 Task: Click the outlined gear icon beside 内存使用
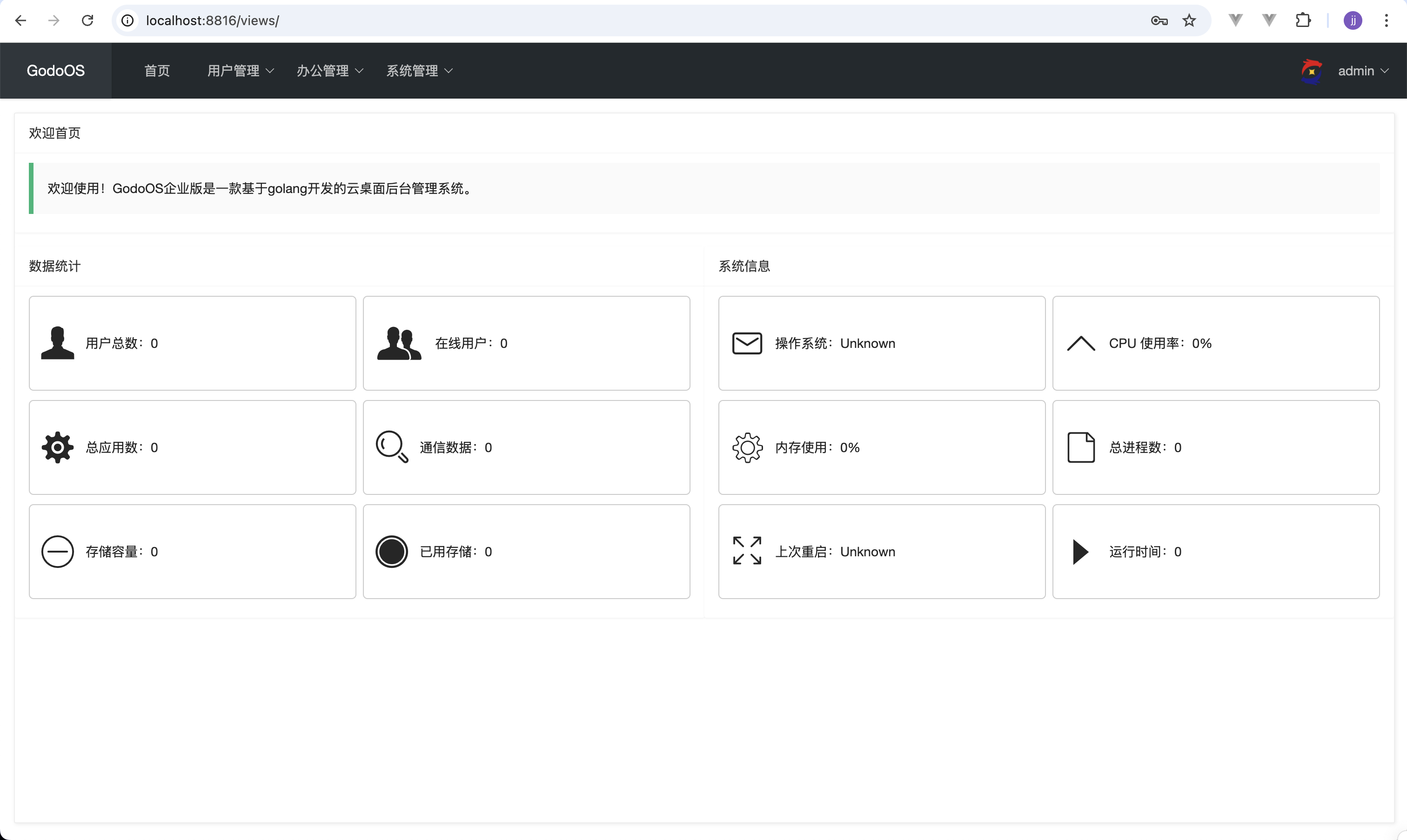coord(747,448)
